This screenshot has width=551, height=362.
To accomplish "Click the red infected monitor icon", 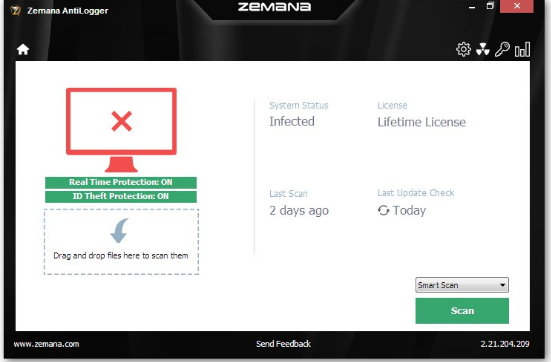I will pos(121,130).
